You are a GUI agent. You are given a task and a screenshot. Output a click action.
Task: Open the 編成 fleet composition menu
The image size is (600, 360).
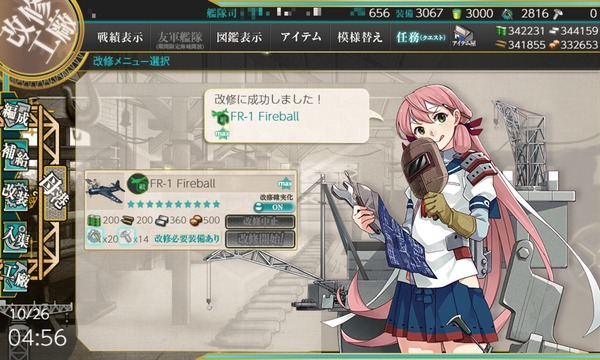(15, 115)
